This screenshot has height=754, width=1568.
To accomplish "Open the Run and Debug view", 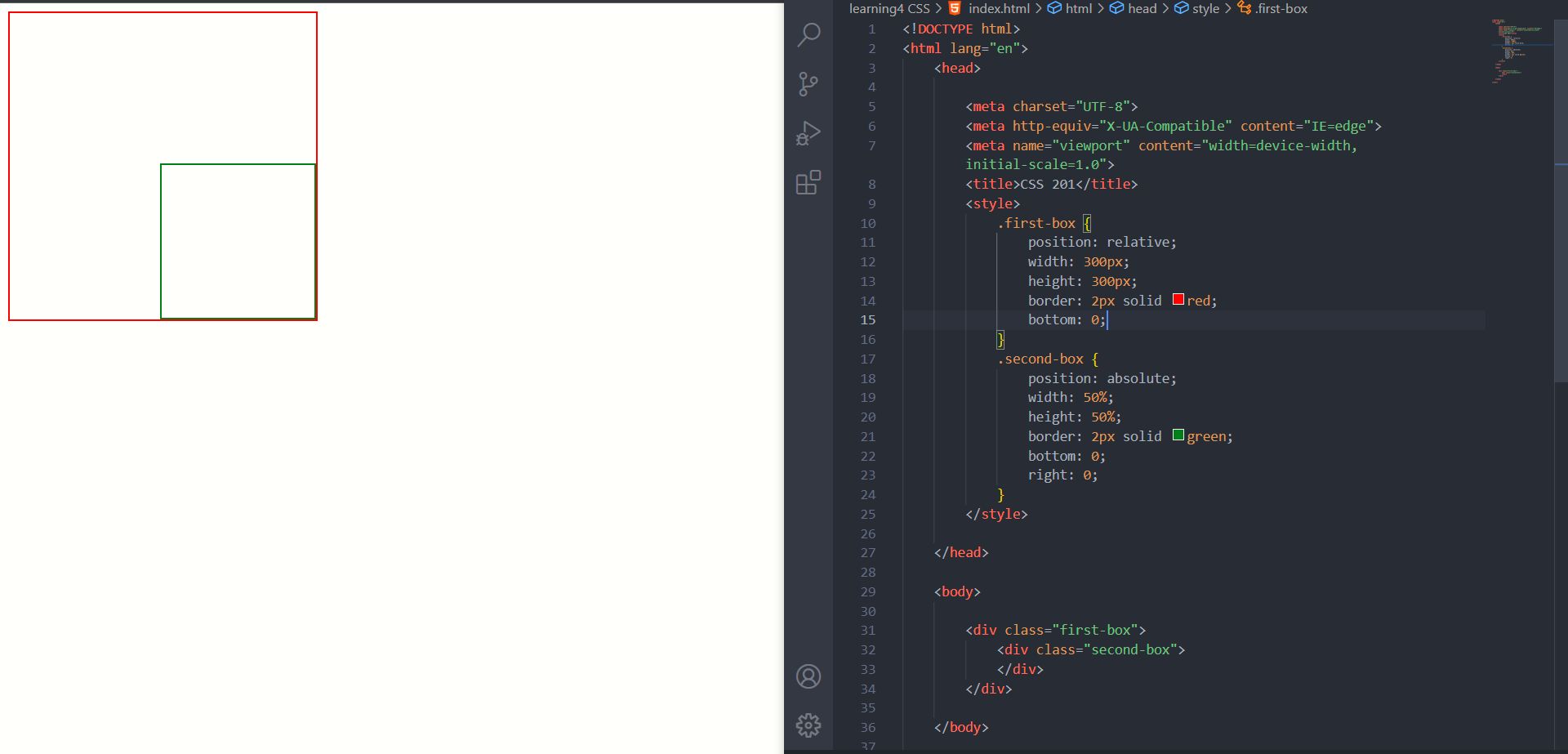I will point(808,133).
